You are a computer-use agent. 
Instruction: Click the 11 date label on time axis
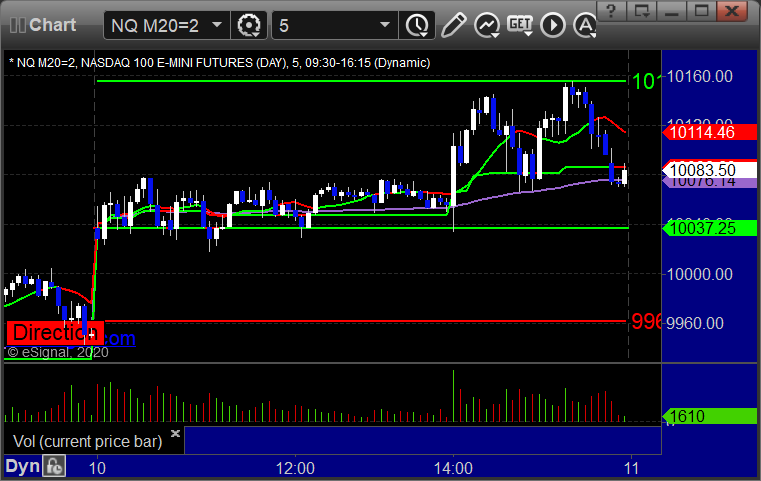point(631,468)
